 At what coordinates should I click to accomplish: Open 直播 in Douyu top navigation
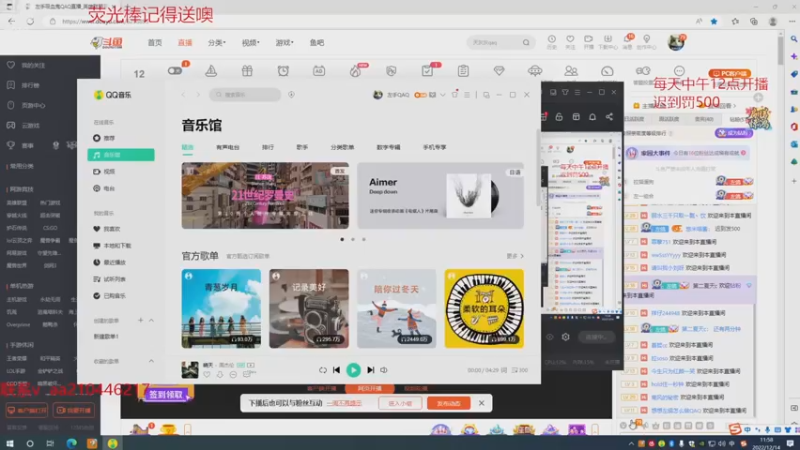[x=185, y=43]
